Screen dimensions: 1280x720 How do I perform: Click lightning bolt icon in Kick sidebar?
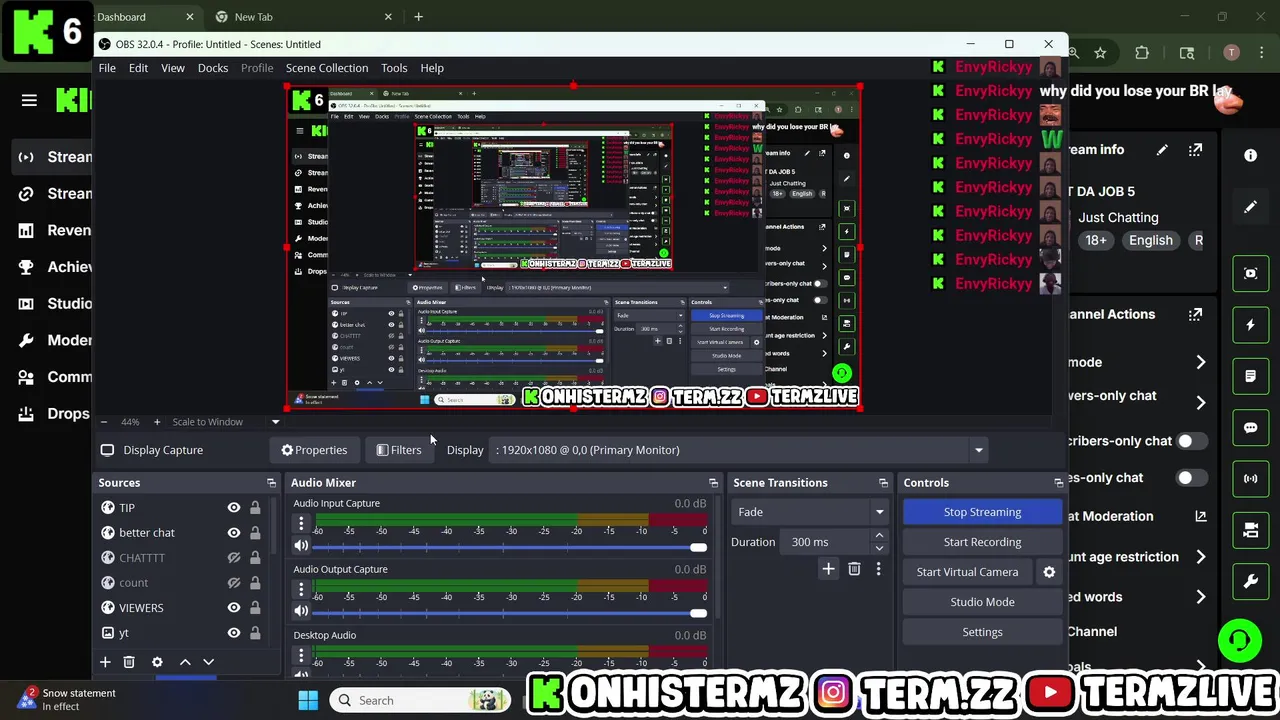click(1250, 325)
